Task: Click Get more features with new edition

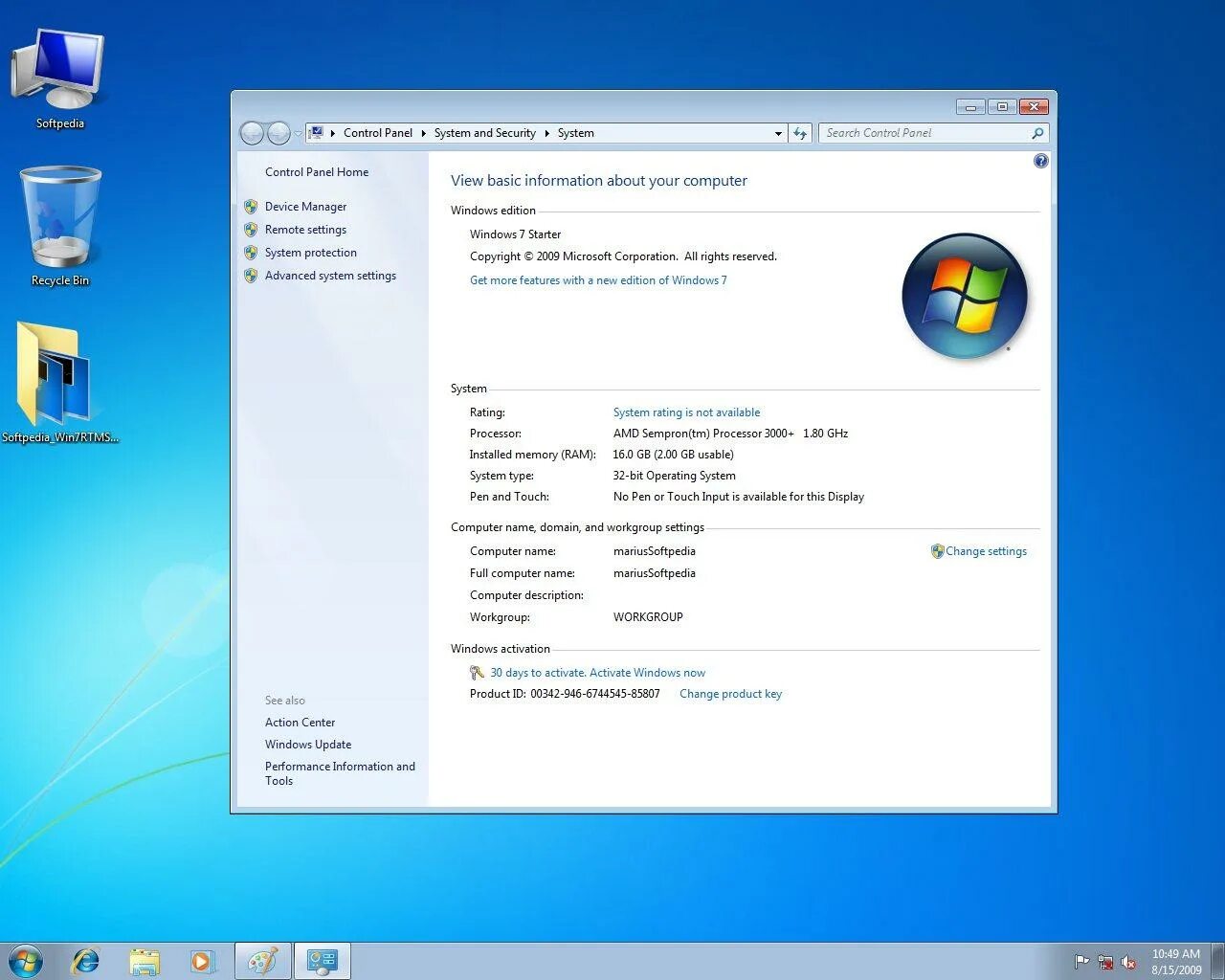Action: 598,280
